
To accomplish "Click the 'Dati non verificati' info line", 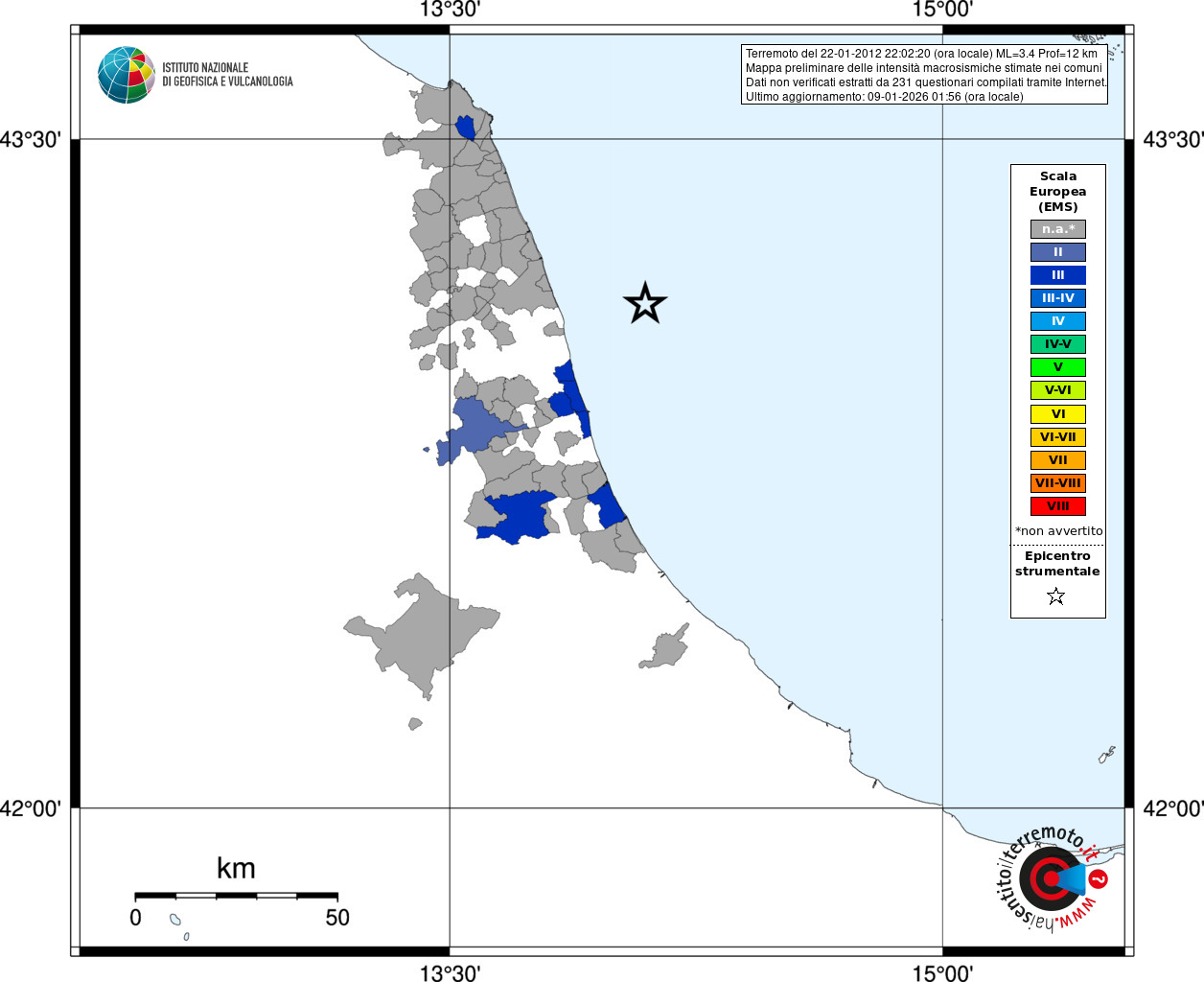I will coord(926,82).
